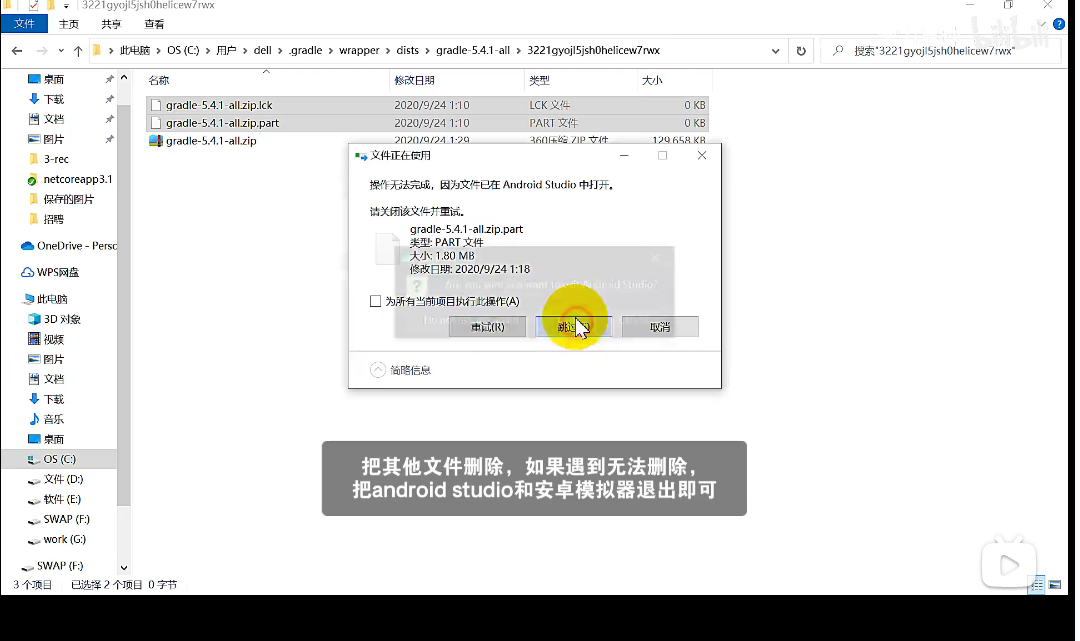
Task: Go back with the Back arrow
Action: [17, 50]
